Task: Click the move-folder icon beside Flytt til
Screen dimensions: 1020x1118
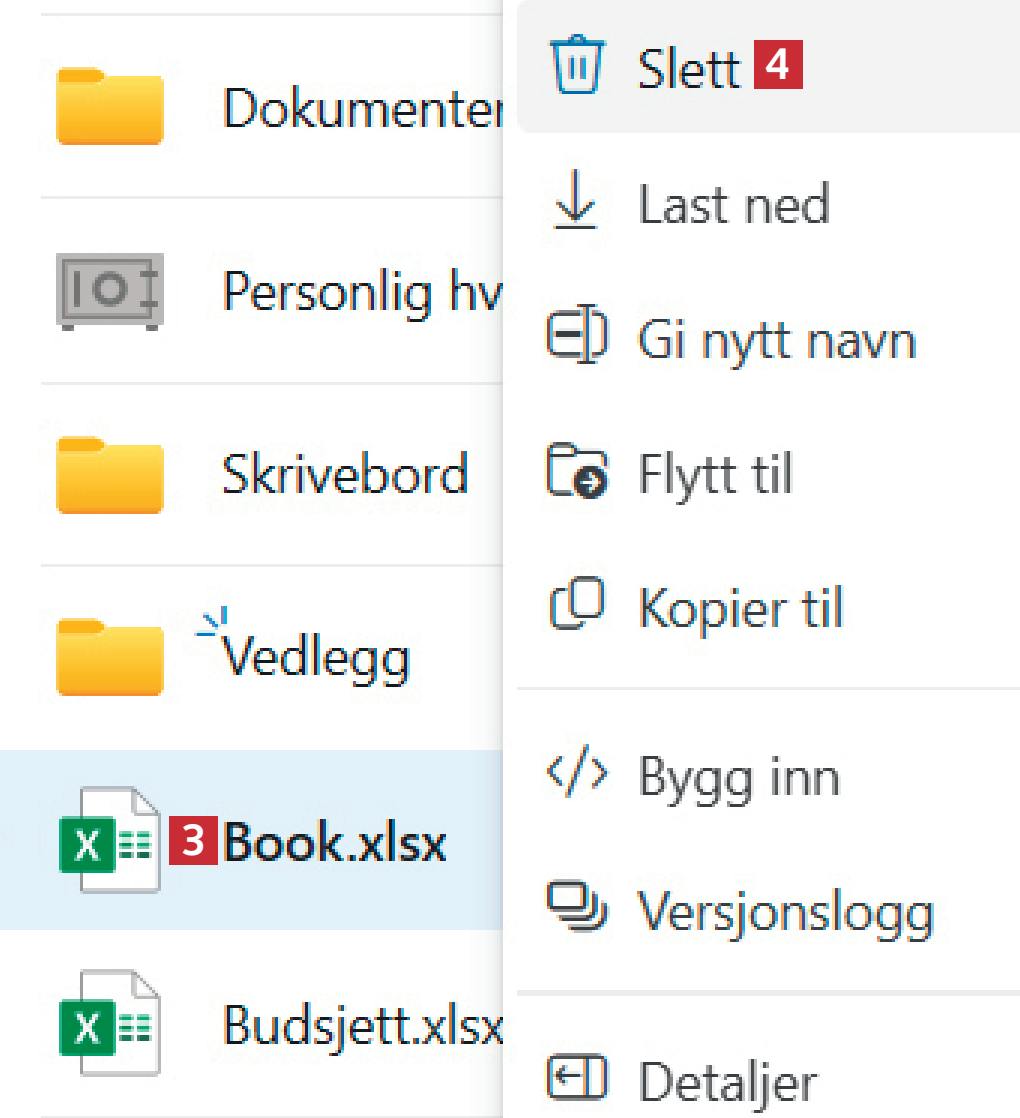Action: [x=577, y=474]
